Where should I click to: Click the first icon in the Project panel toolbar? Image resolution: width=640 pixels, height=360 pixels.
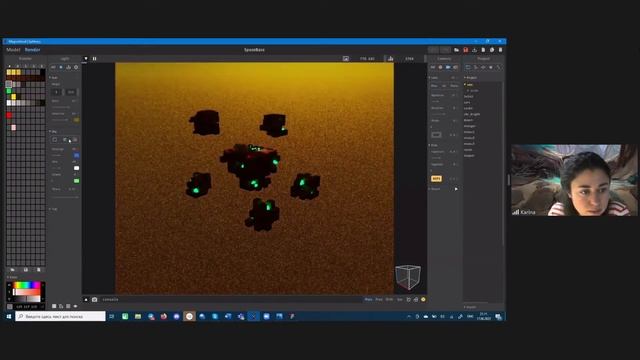click(468, 67)
